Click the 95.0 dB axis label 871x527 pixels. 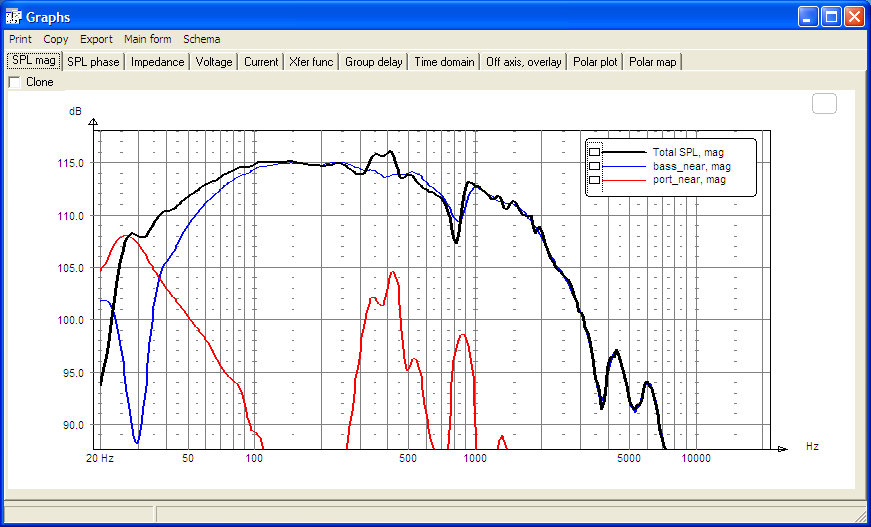point(73,373)
